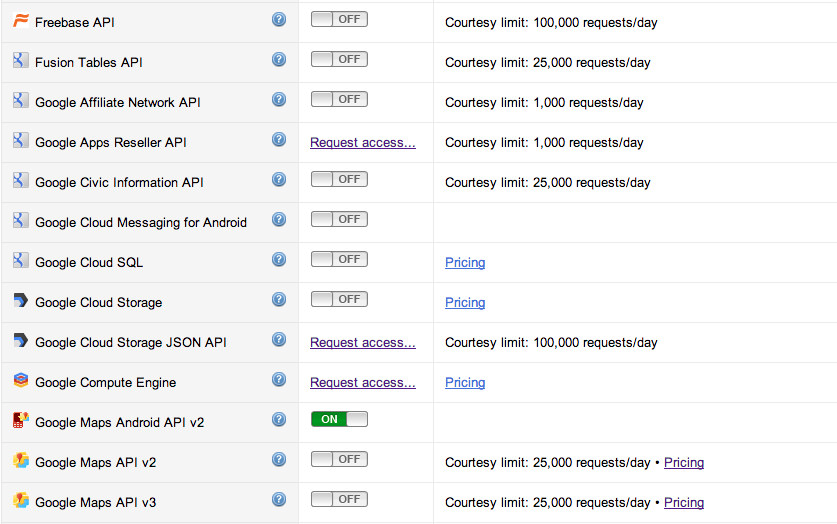Click the Google Cloud Storage service icon
The width and height of the screenshot is (837, 524).
click(x=20, y=301)
